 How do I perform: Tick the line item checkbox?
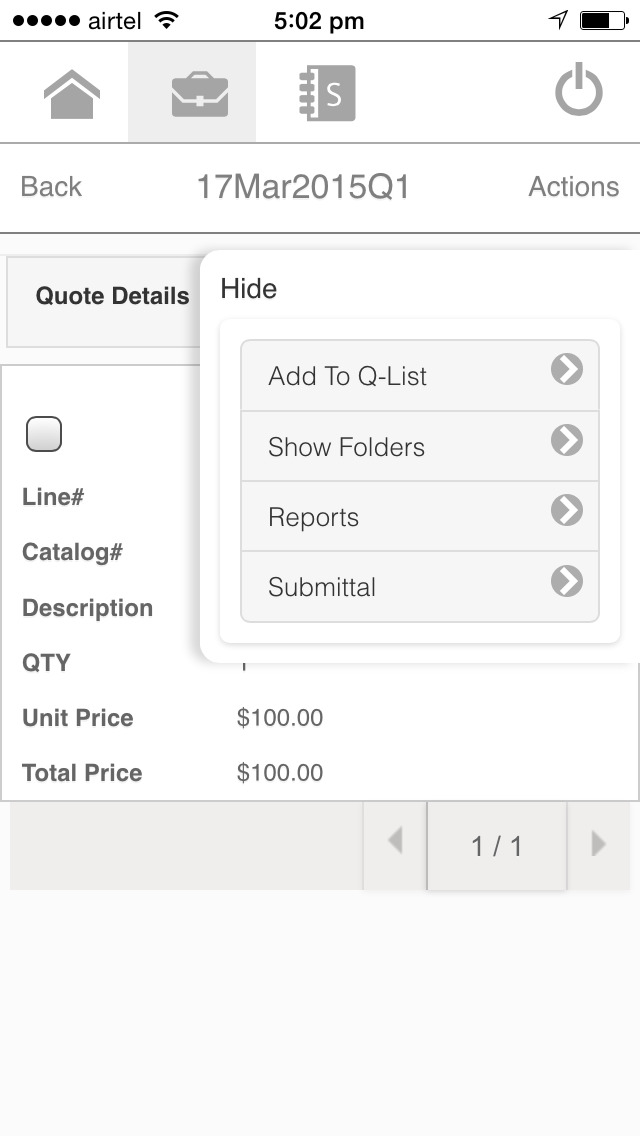tap(43, 434)
